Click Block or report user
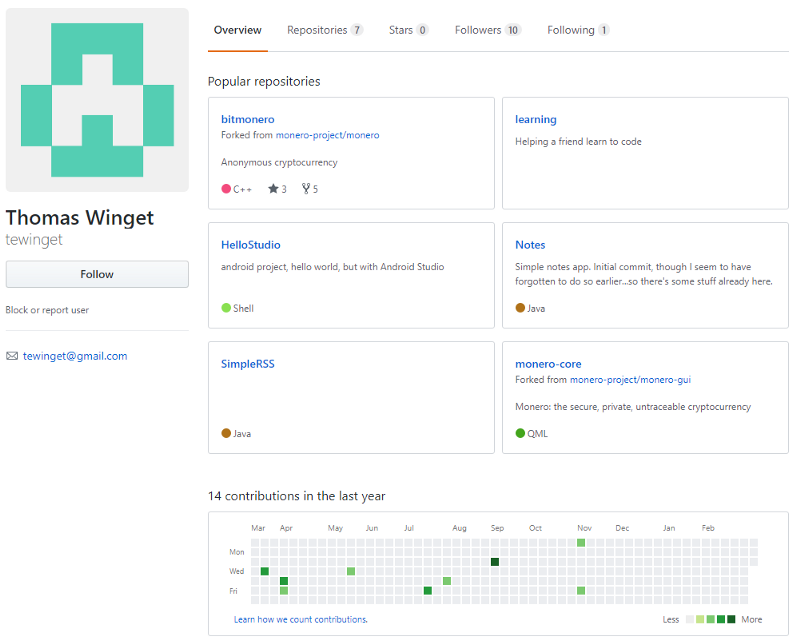The width and height of the screenshot is (800, 644). [x=47, y=310]
